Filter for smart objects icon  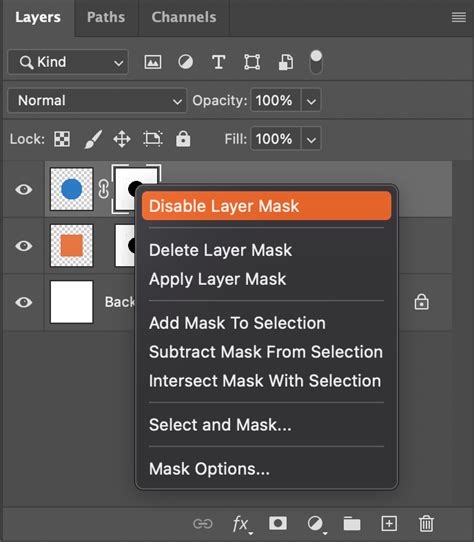pos(286,63)
